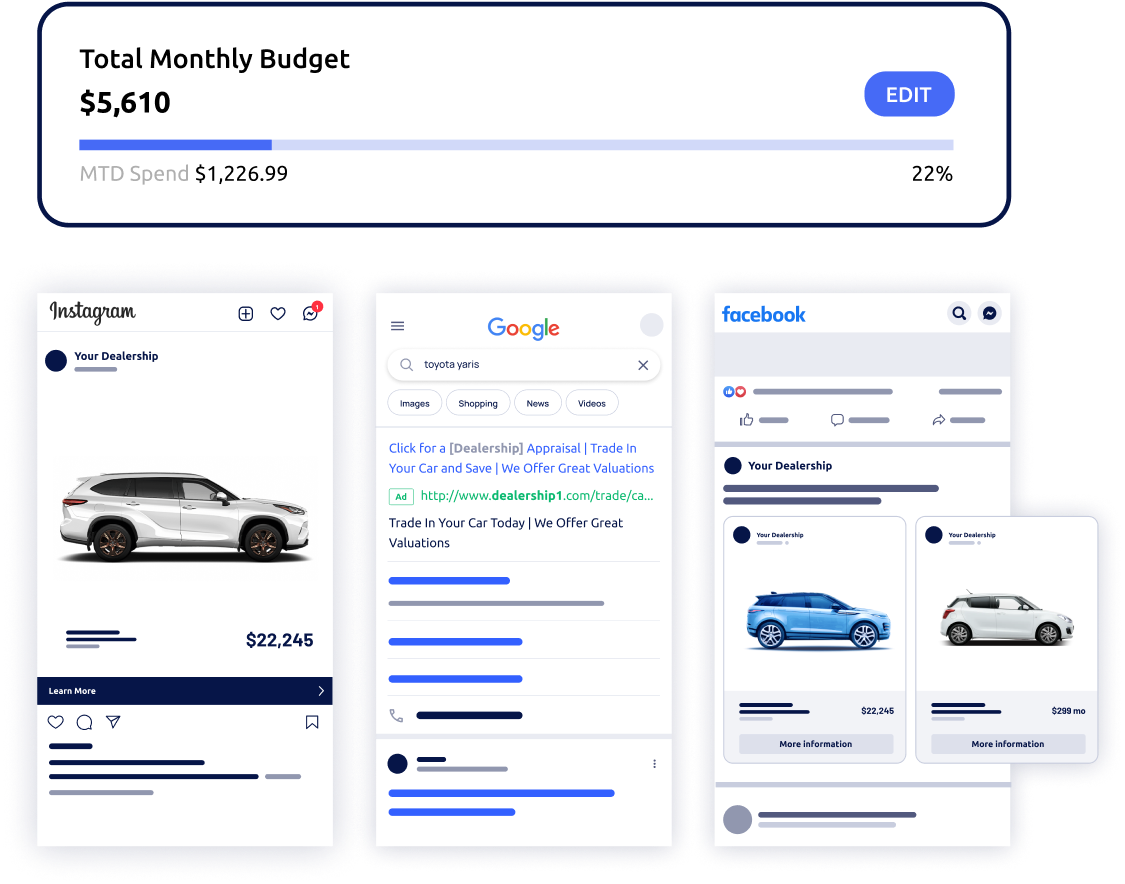Open Google hamburger menu

pos(397,326)
